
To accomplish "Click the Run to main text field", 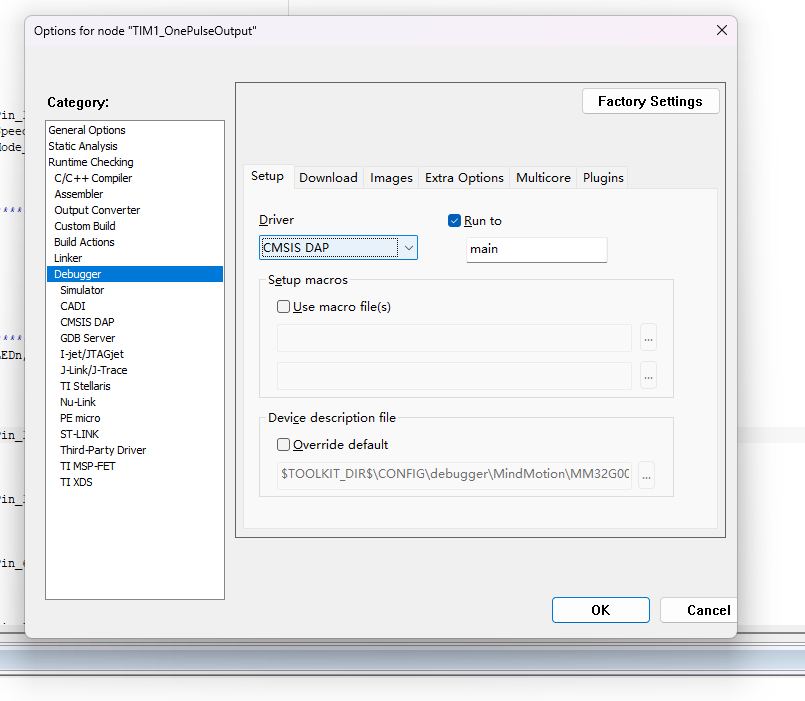I will point(536,249).
